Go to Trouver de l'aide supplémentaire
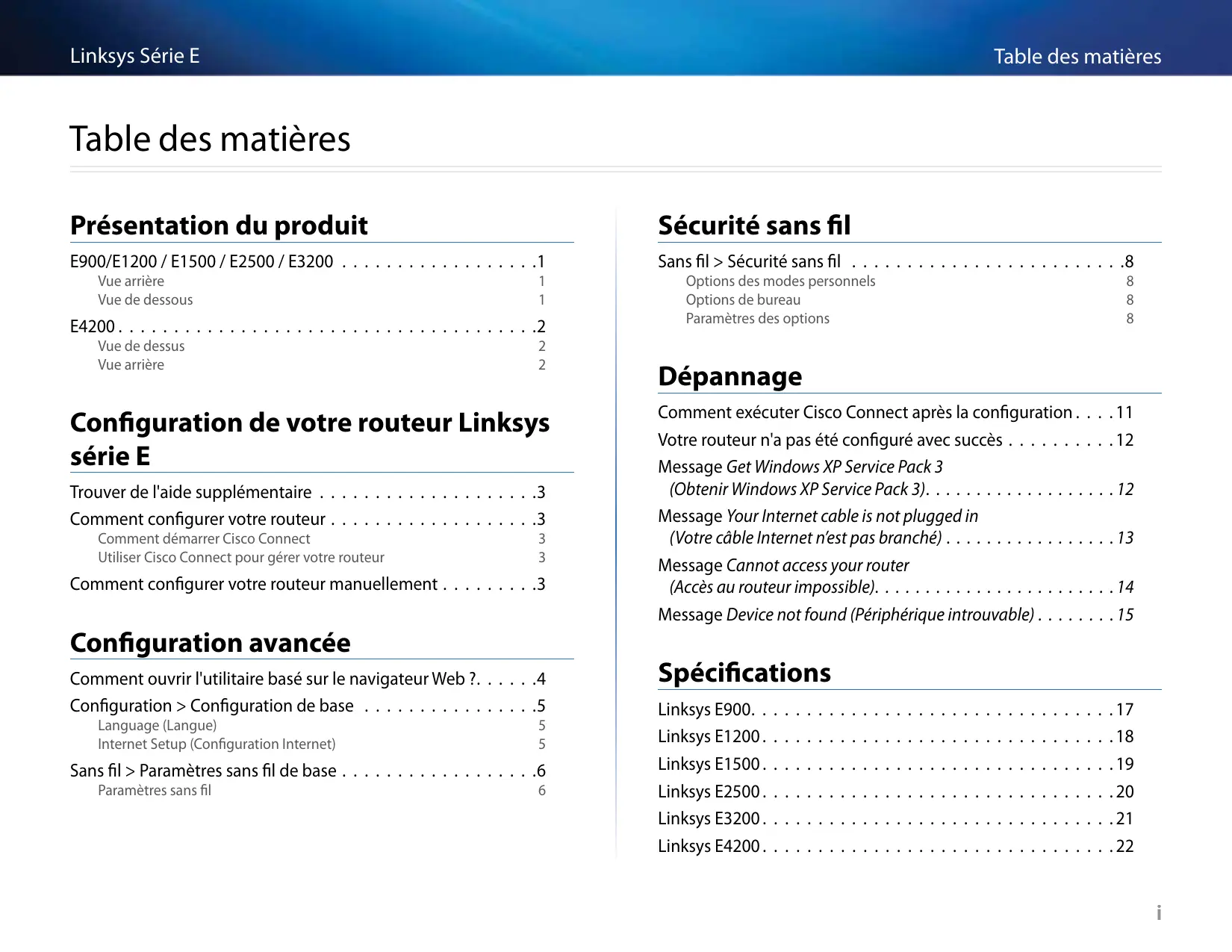 [191, 493]
